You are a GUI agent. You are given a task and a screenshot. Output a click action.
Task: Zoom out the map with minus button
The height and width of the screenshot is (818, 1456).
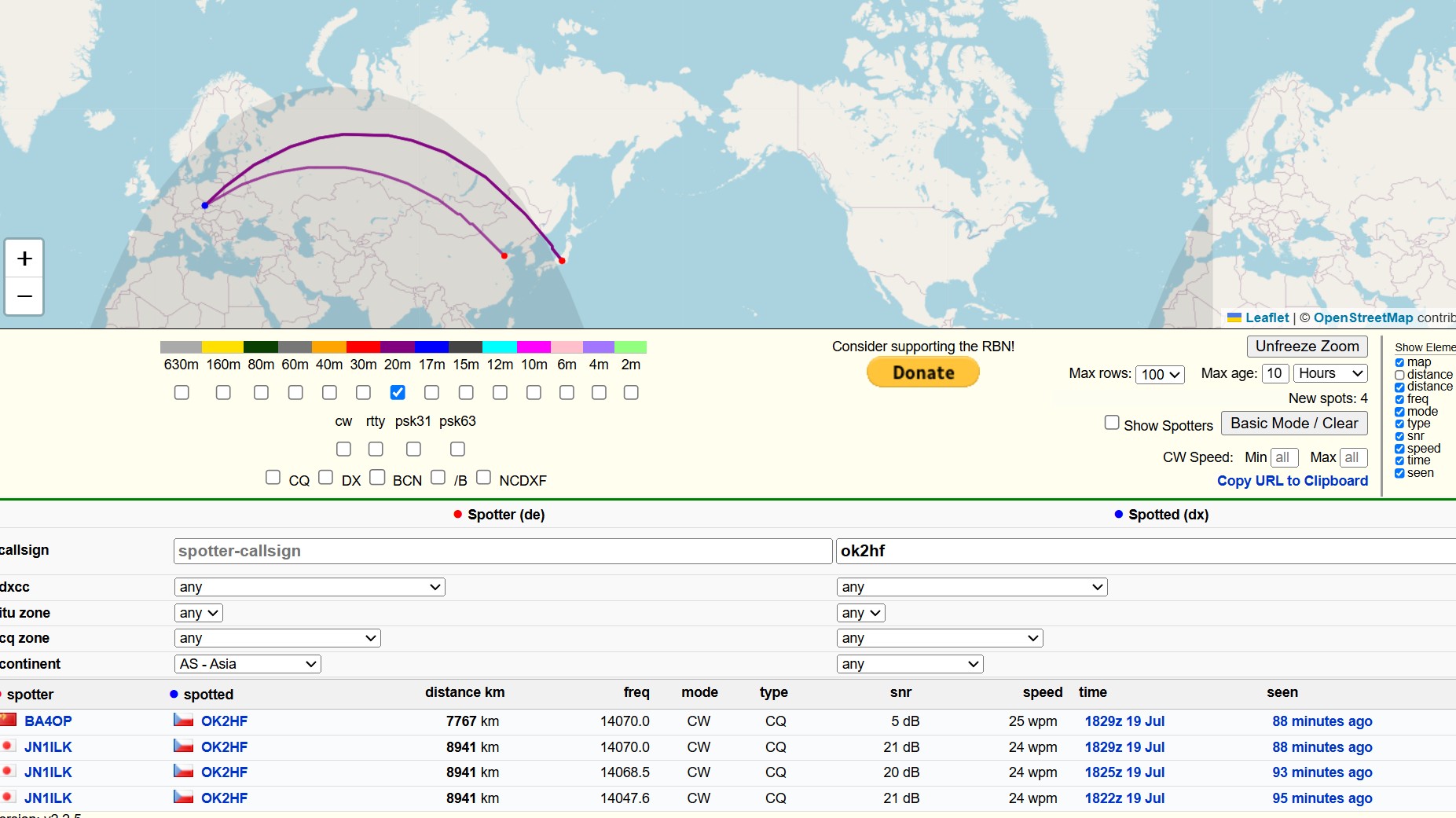coord(24,296)
